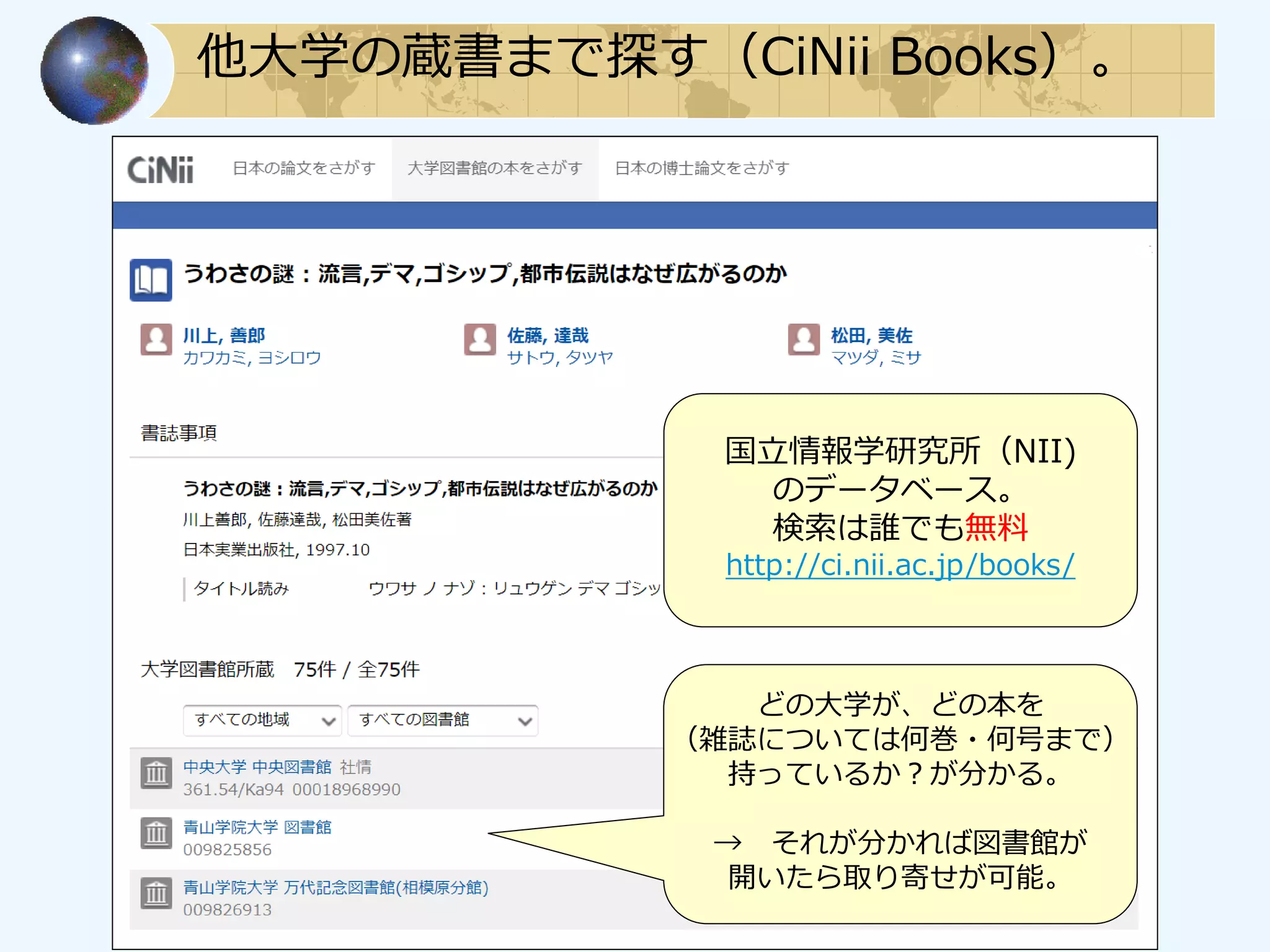The height and width of the screenshot is (952, 1270).
Task: Open author link 松田, 美佐
Action: pyautogui.click(x=871, y=335)
